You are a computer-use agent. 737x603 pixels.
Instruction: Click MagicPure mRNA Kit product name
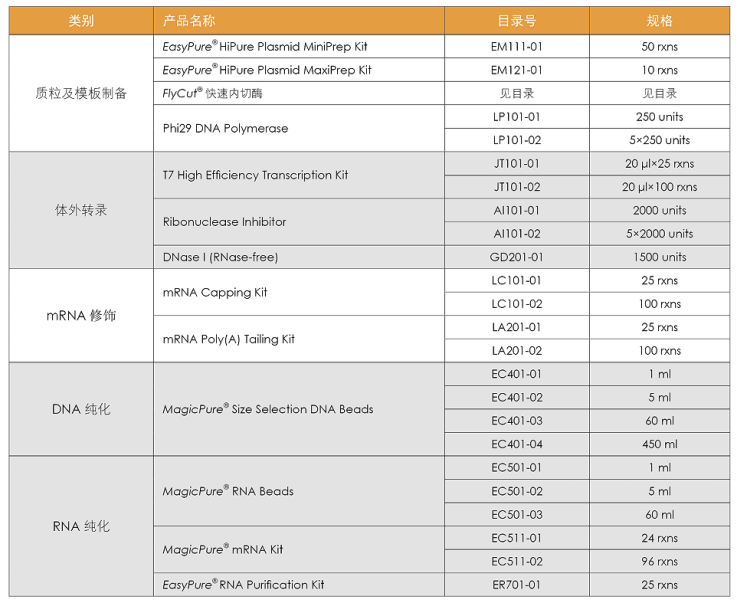click(x=223, y=549)
